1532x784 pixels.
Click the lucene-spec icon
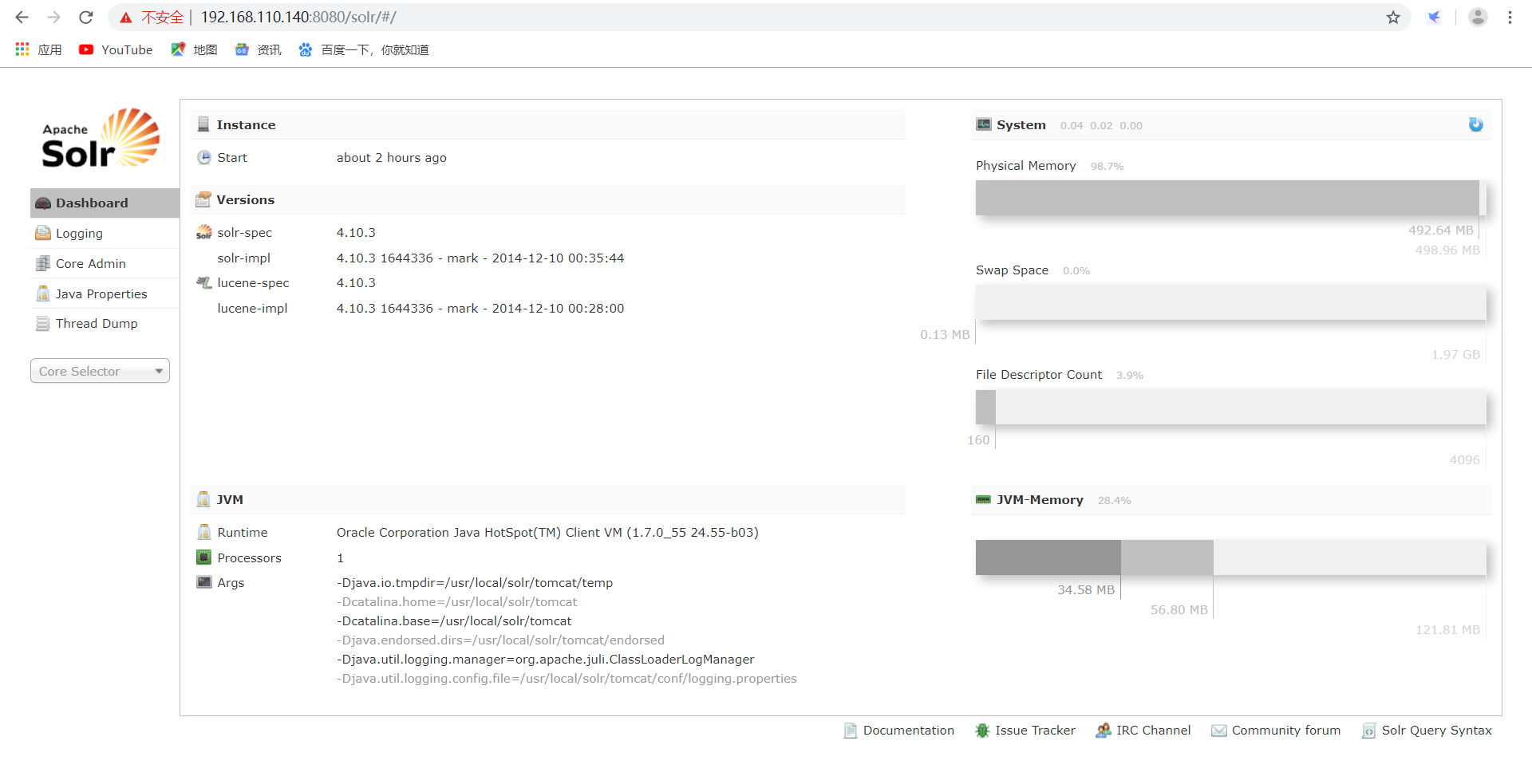204,282
